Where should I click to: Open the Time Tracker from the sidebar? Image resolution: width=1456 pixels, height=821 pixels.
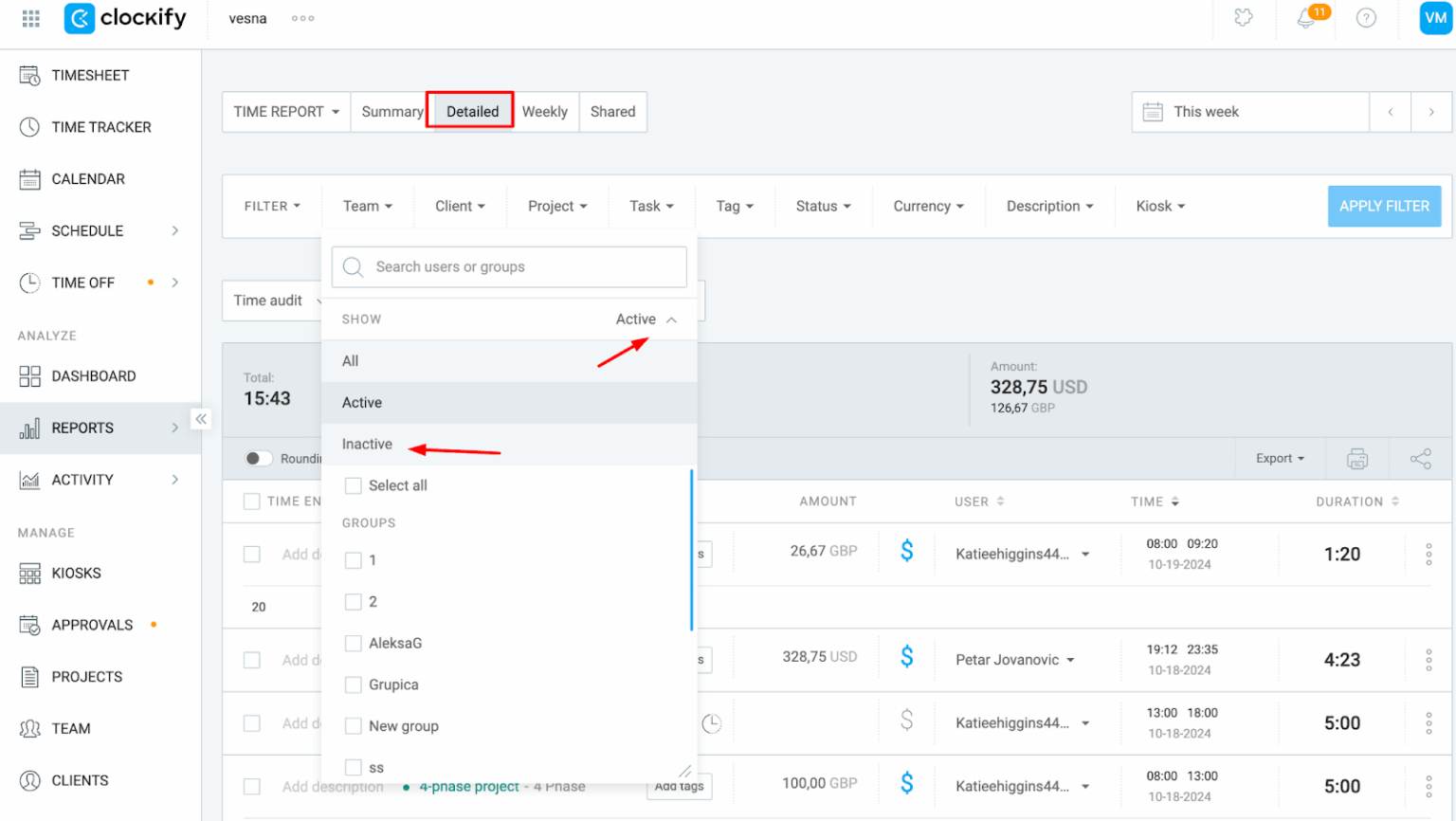click(100, 127)
